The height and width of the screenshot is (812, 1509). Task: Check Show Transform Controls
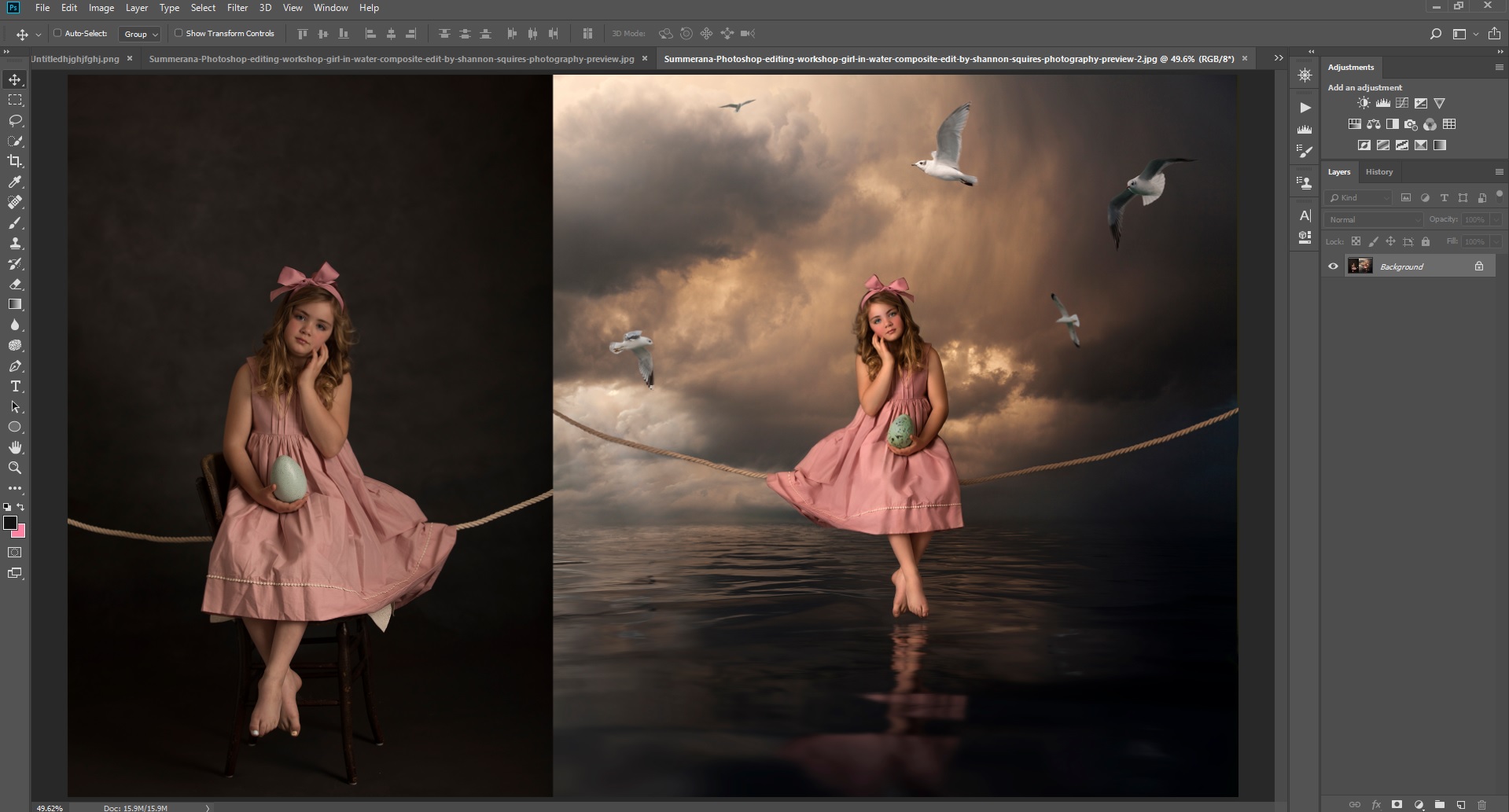pos(179,33)
